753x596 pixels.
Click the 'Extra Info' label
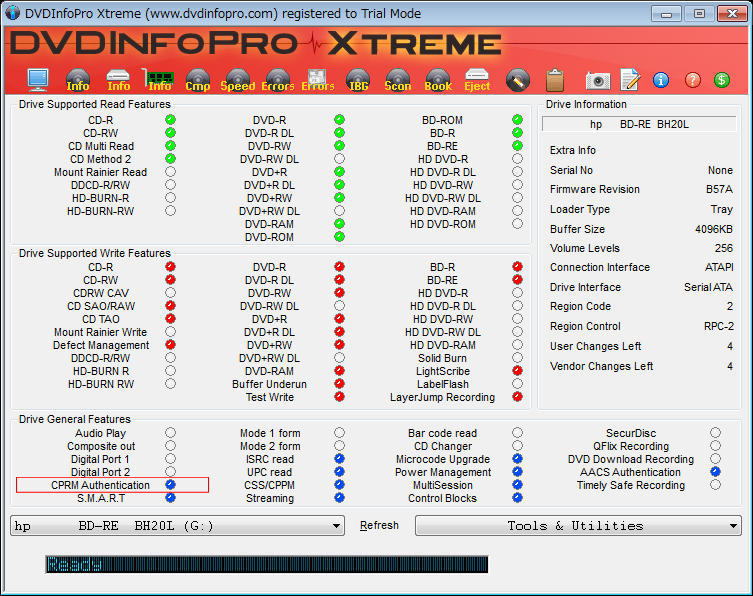tap(572, 150)
